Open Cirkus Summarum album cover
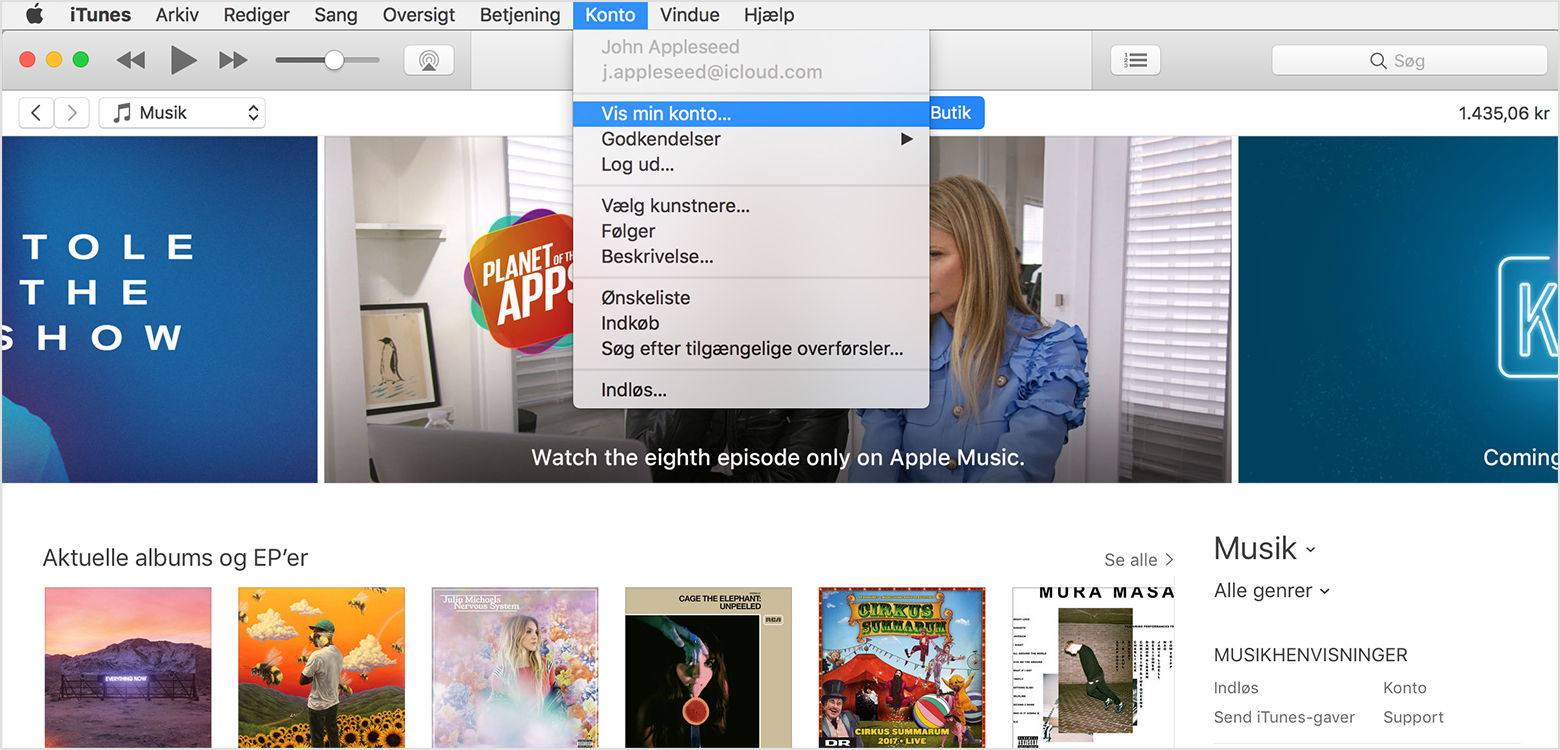Viewport: 1560px width, 750px height. pos(902,668)
